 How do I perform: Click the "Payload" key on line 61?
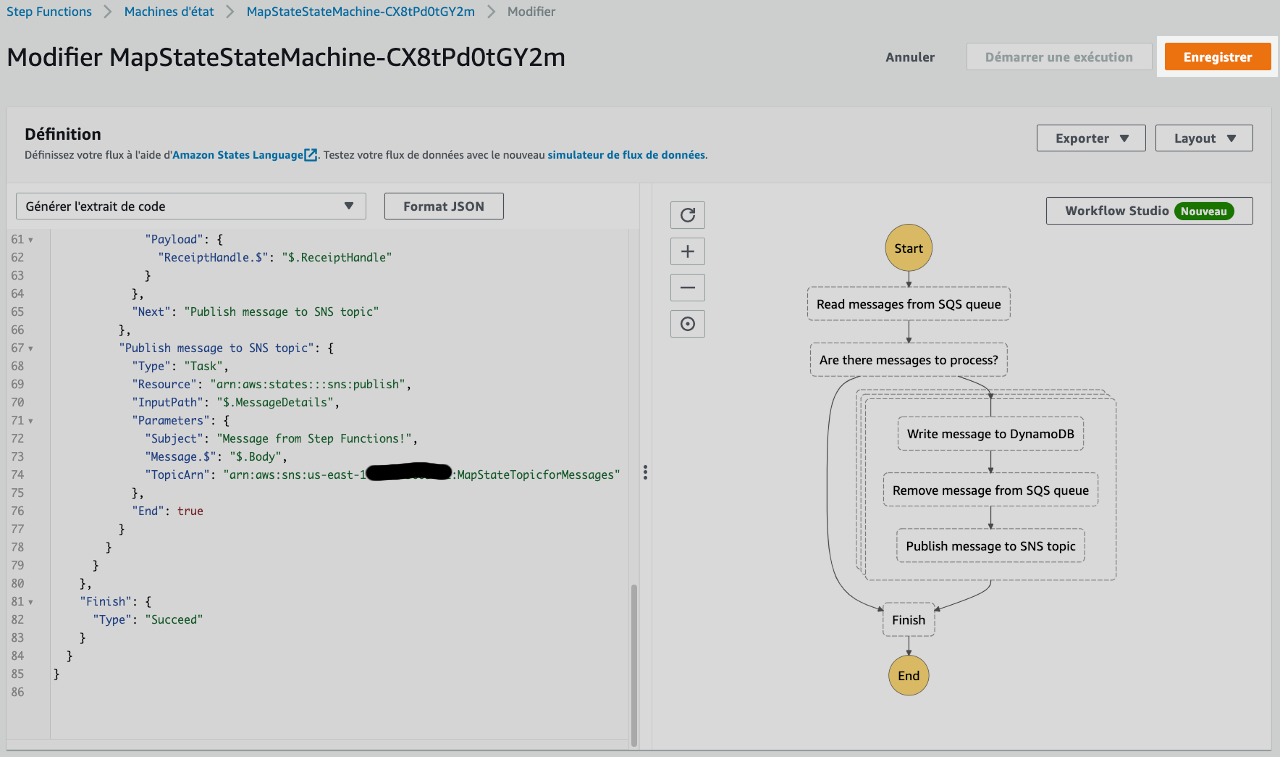174,240
